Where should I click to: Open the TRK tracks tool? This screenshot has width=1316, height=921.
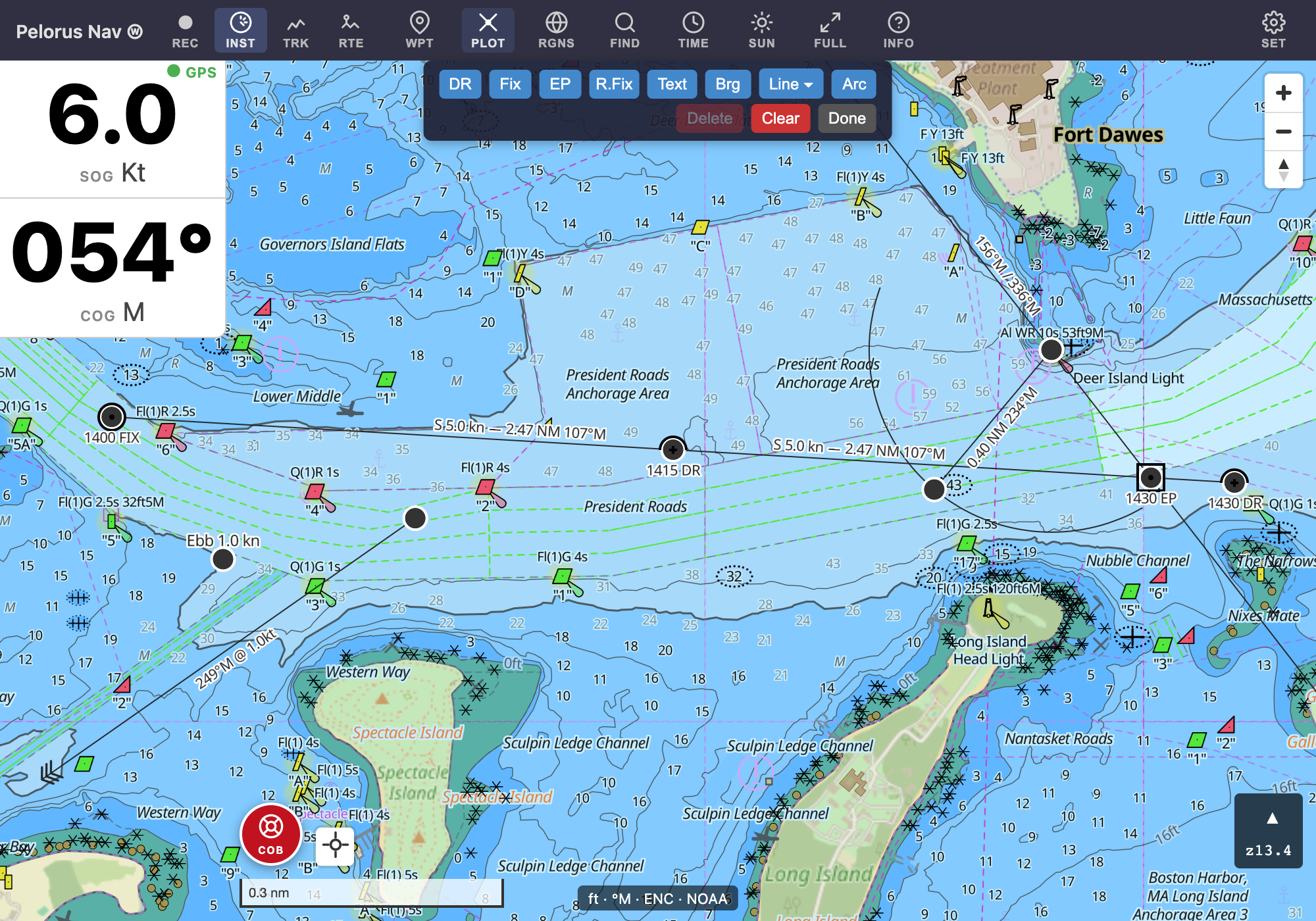tap(295, 31)
